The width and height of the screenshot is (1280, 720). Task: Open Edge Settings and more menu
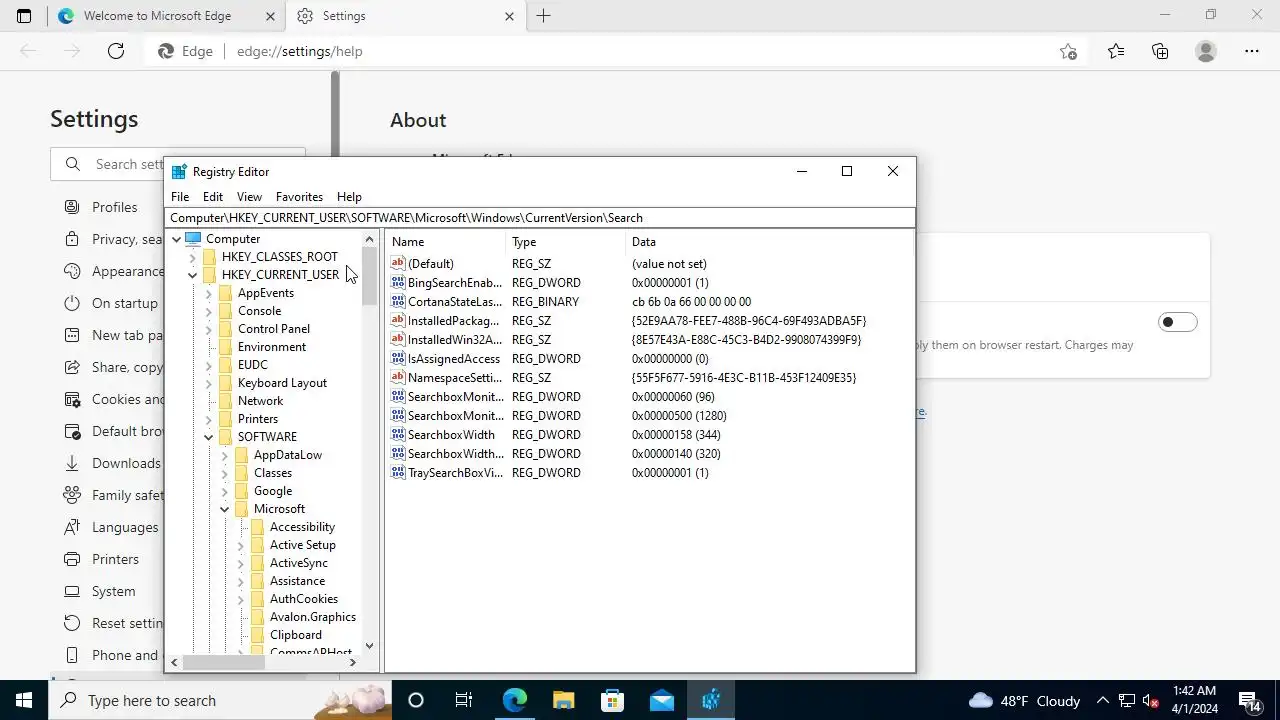[x=1252, y=51]
